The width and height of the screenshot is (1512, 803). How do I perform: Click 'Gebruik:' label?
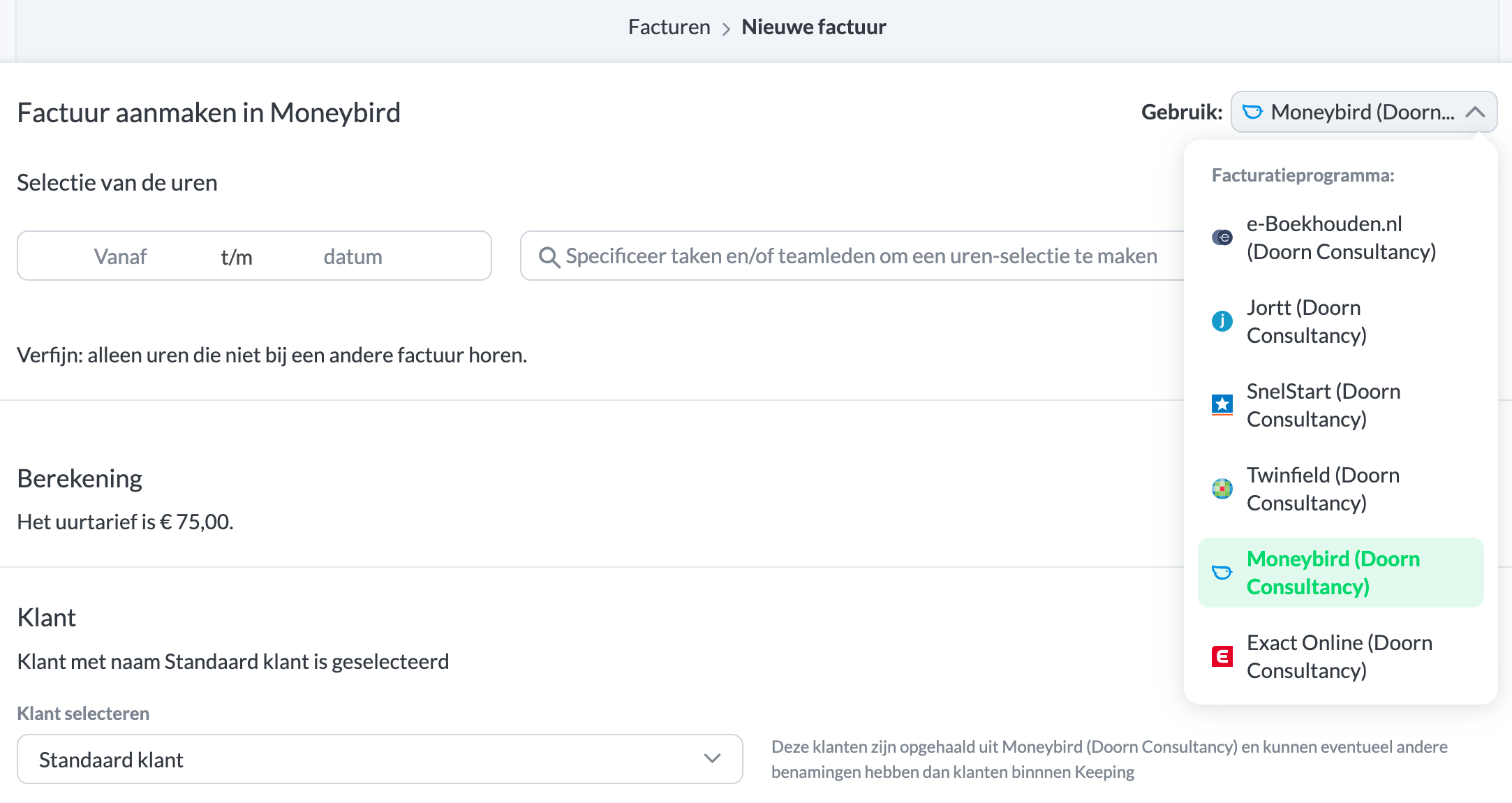[x=1182, y=112]
